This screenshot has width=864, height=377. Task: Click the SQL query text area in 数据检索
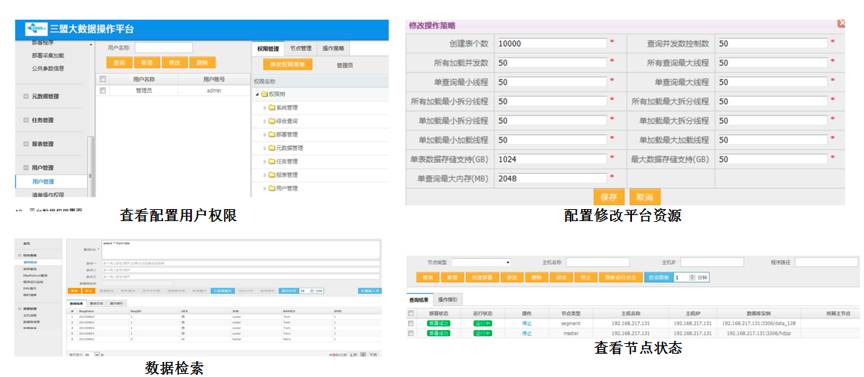[241, 249]
